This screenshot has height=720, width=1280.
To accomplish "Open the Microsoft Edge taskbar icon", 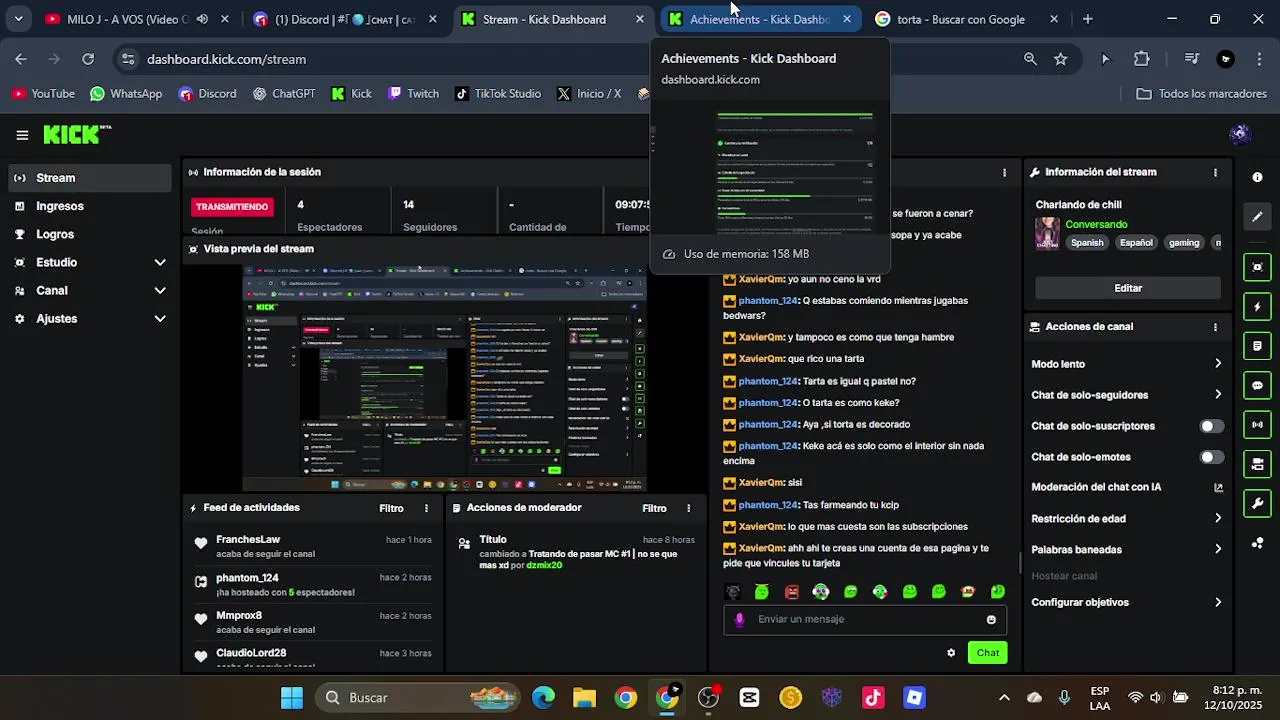I will pos(543,698).
